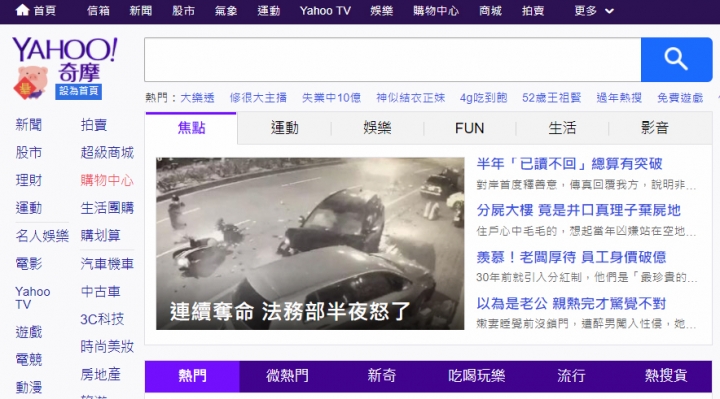Switch to the 生活 tab
The height and width of the screenshot is (399, 720).
point(562,128)
